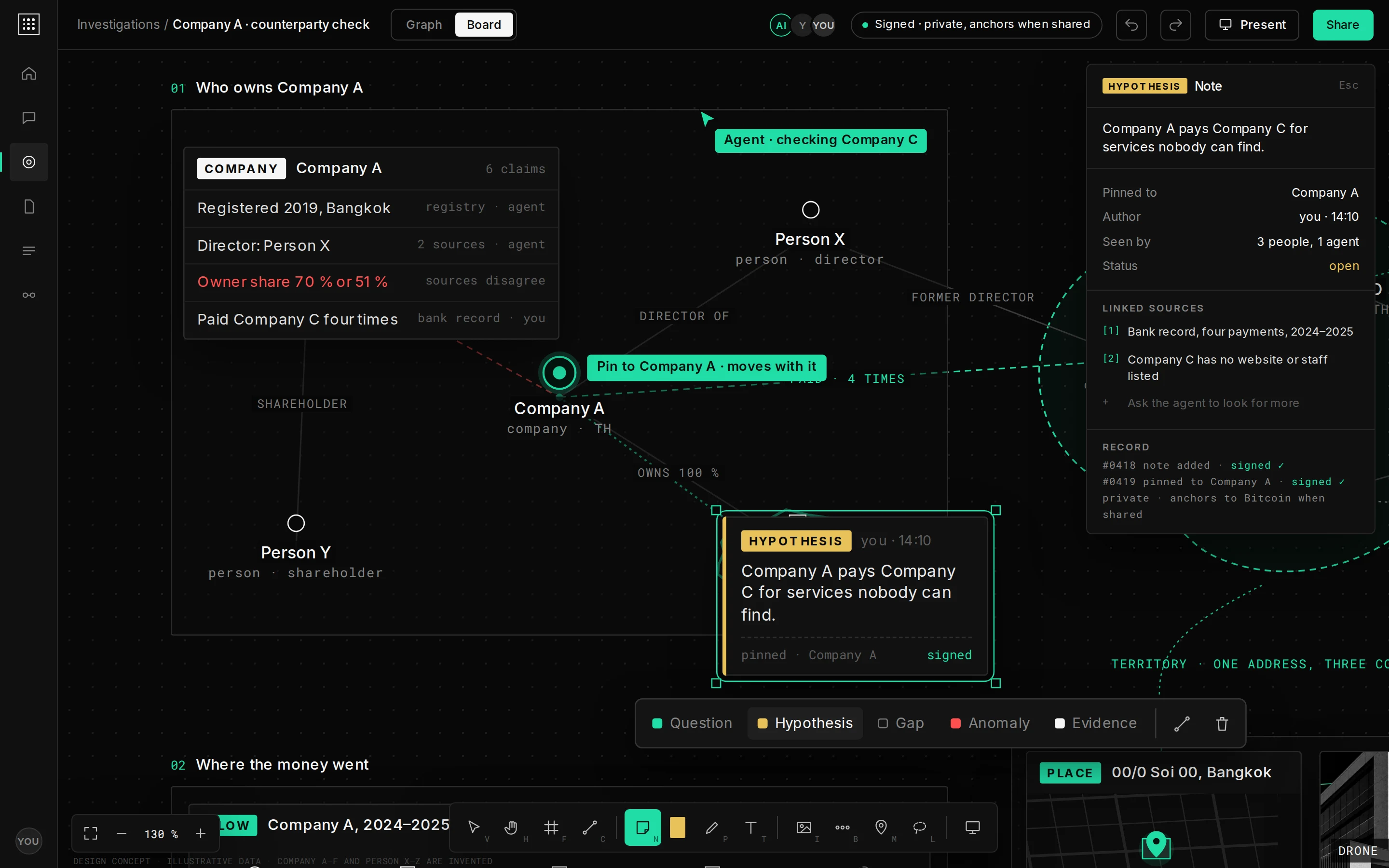
Task: Select the connector tool (C)
Action: [589, 827]
